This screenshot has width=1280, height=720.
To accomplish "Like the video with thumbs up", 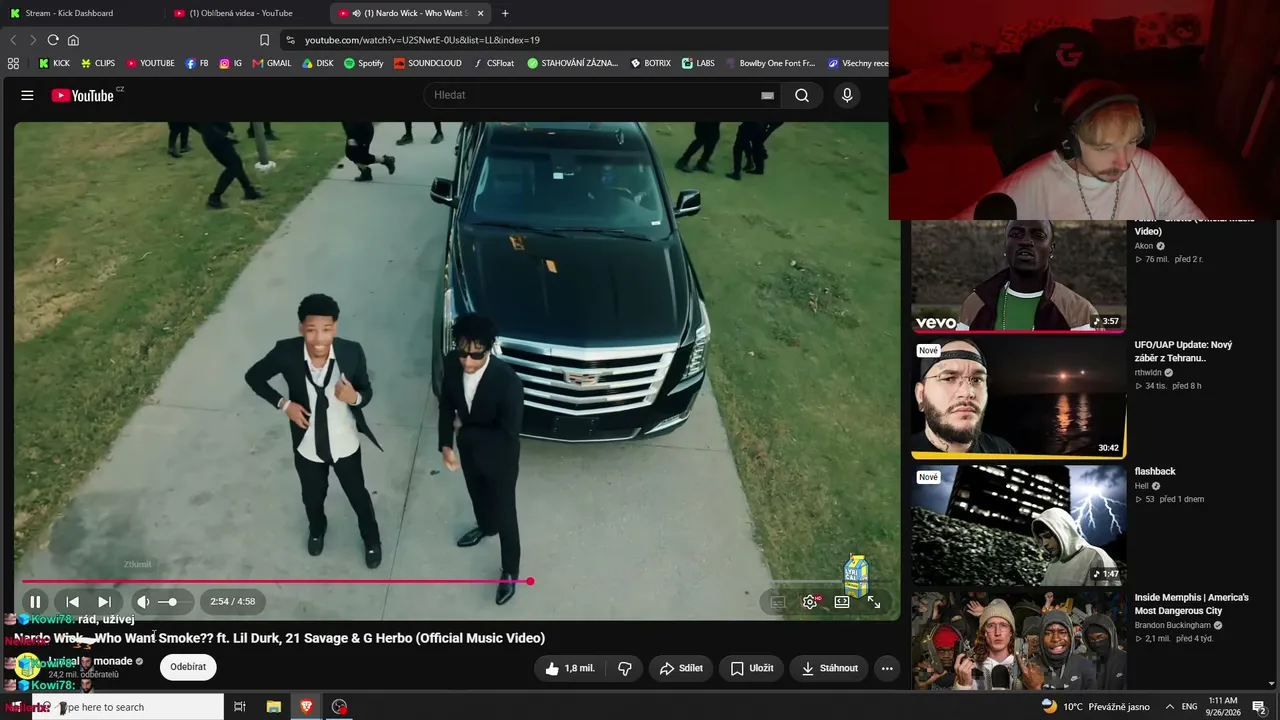I will [570, 668].
